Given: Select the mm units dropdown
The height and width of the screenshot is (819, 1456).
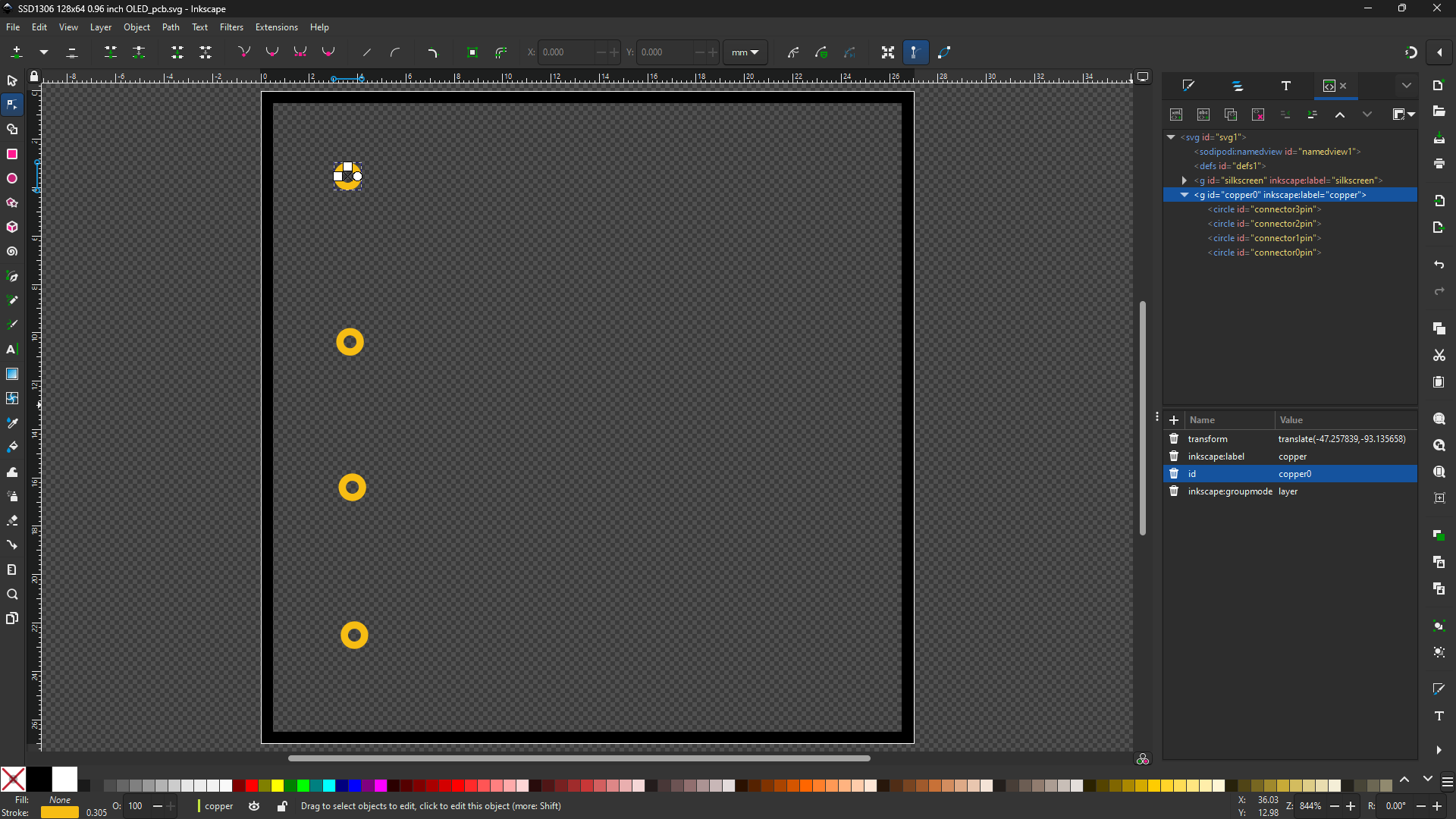Looking at the screenshot, I should 745,52.
